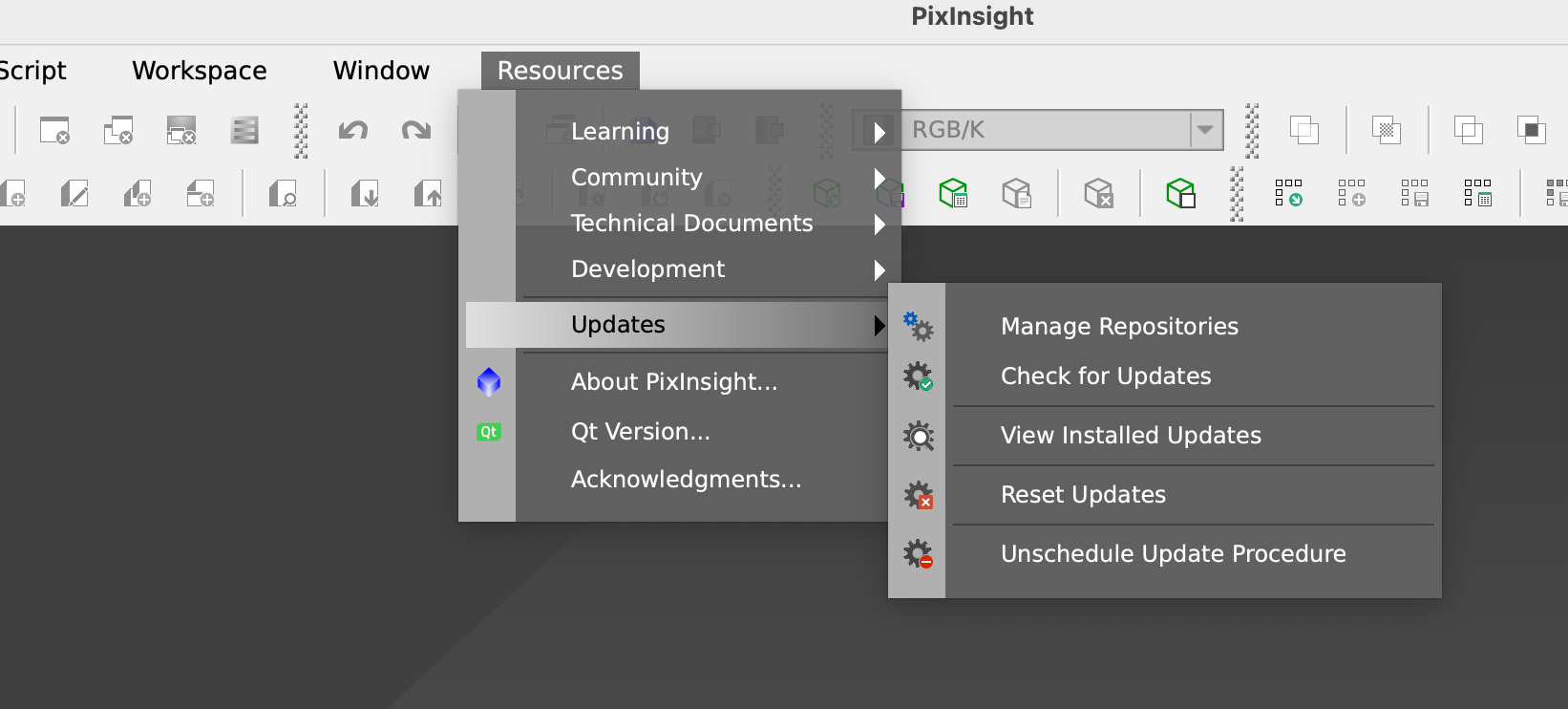Choose View Installed Updates
The width and height of the screenshot is (1568, 709).
pos(1165,436)
